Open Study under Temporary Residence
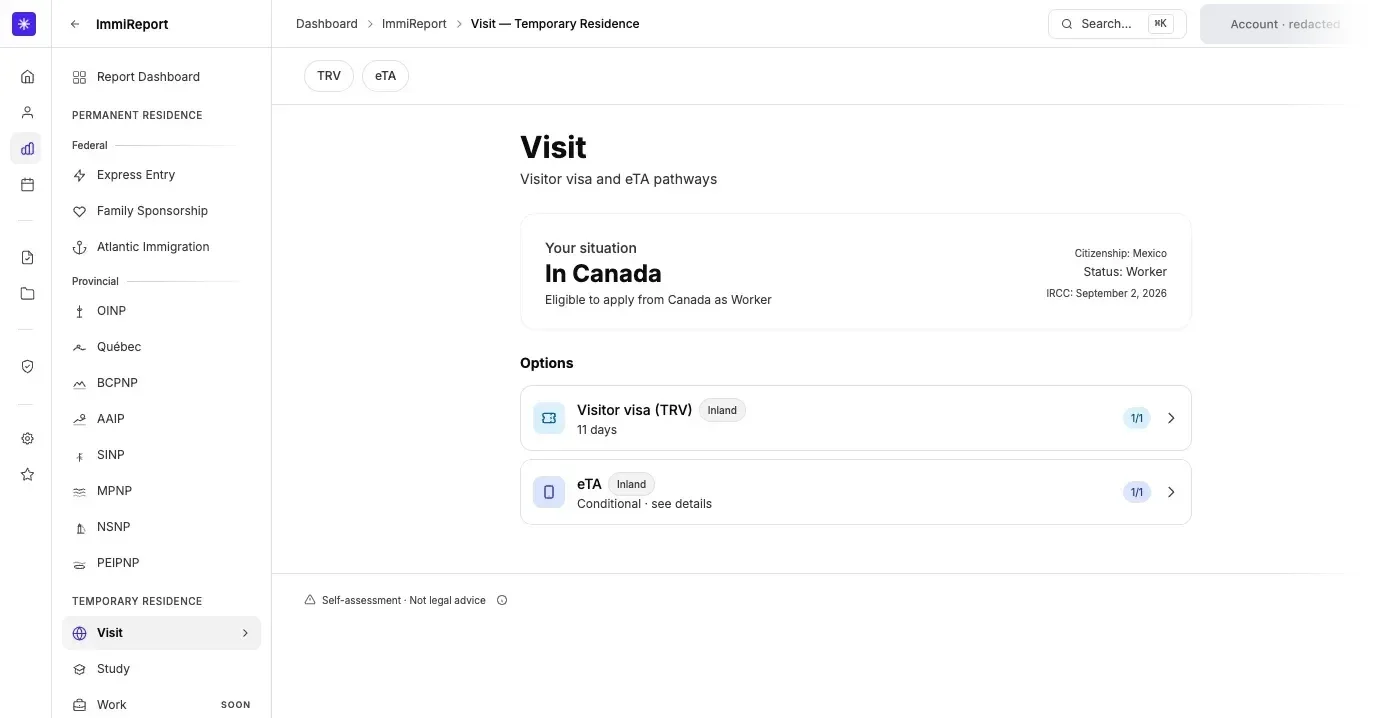Viewport: 1383px width, 718px height. point(161,669)
